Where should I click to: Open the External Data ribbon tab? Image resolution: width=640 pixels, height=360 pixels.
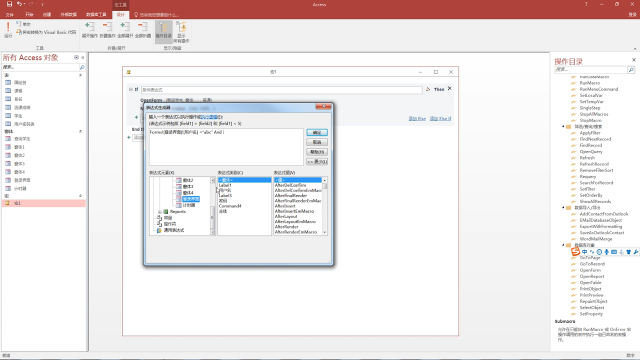[69, 15]
